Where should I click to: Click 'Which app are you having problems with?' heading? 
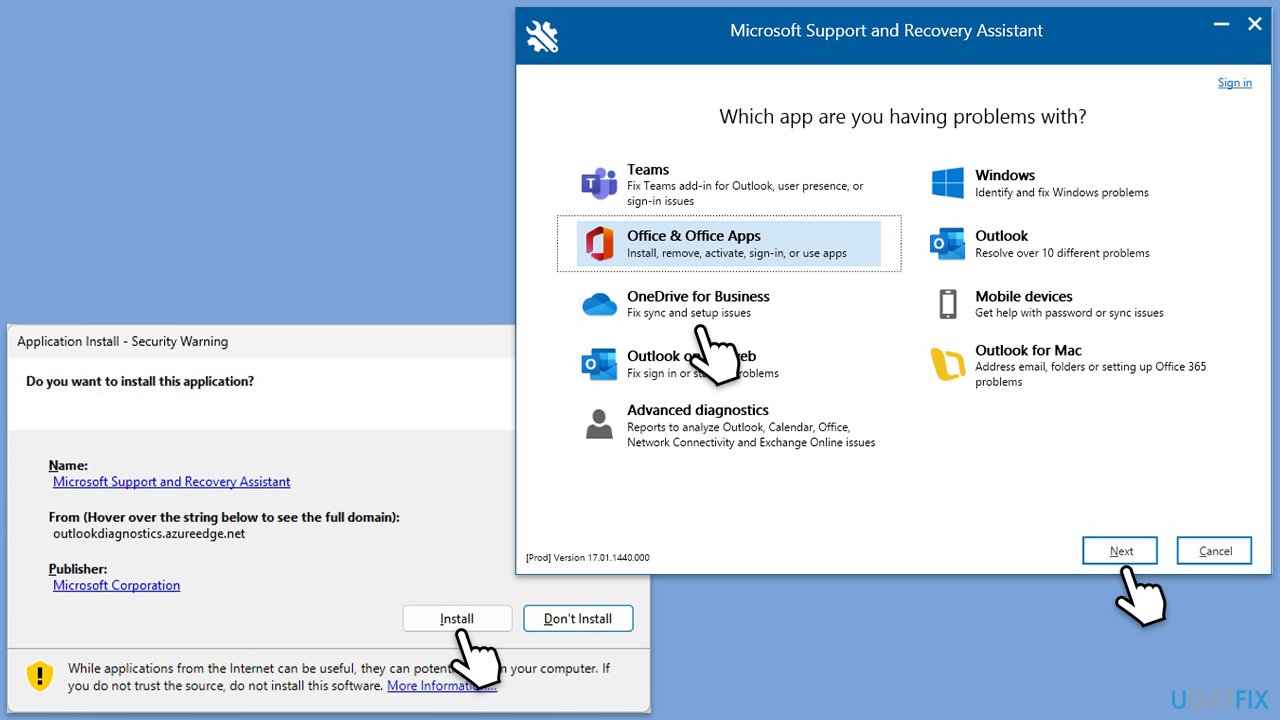pyautogui.click(x=903, y=117)
